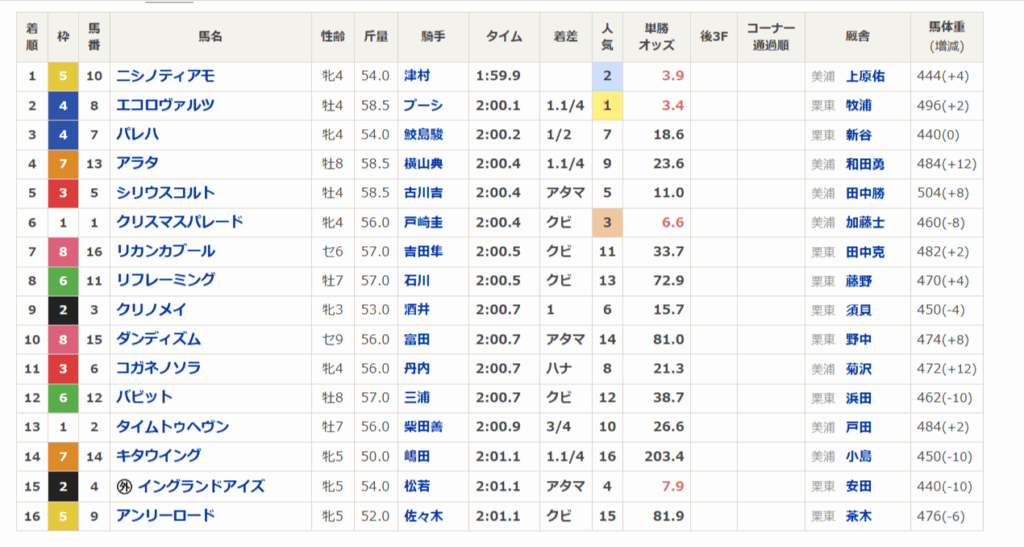Open trainer 和田勇 profile
Viewport: 1024px width, 547px height.
865,164
